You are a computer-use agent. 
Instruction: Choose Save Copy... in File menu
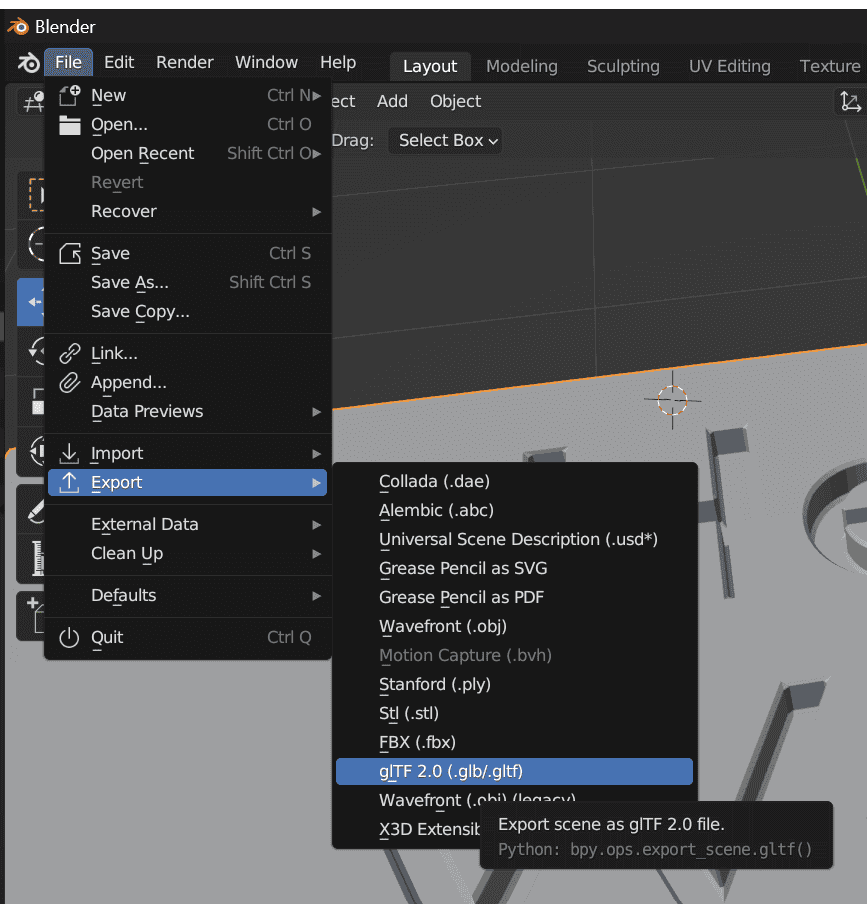point(188,311)
